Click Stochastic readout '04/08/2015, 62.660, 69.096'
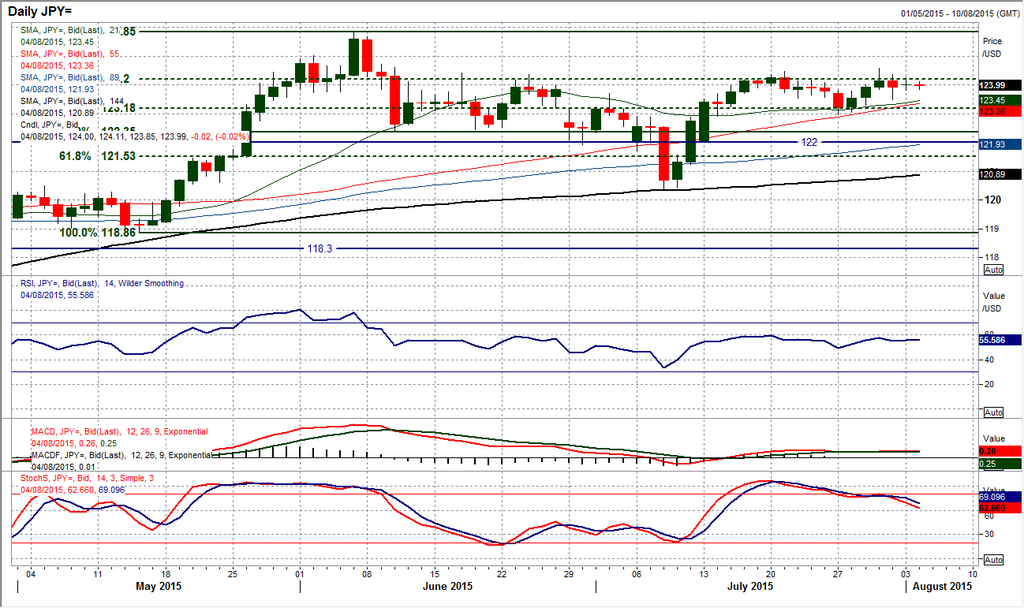 (72, 490)
